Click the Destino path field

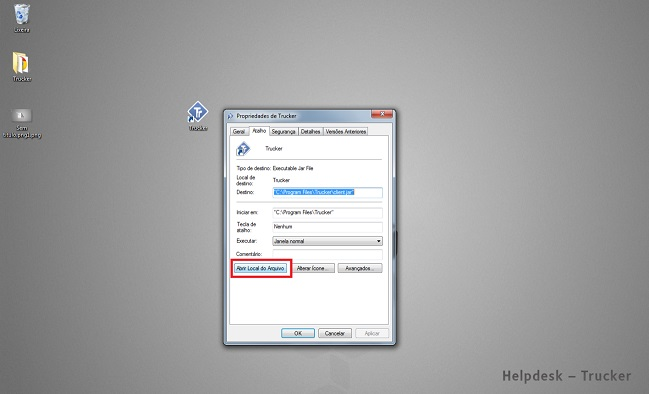327,192
